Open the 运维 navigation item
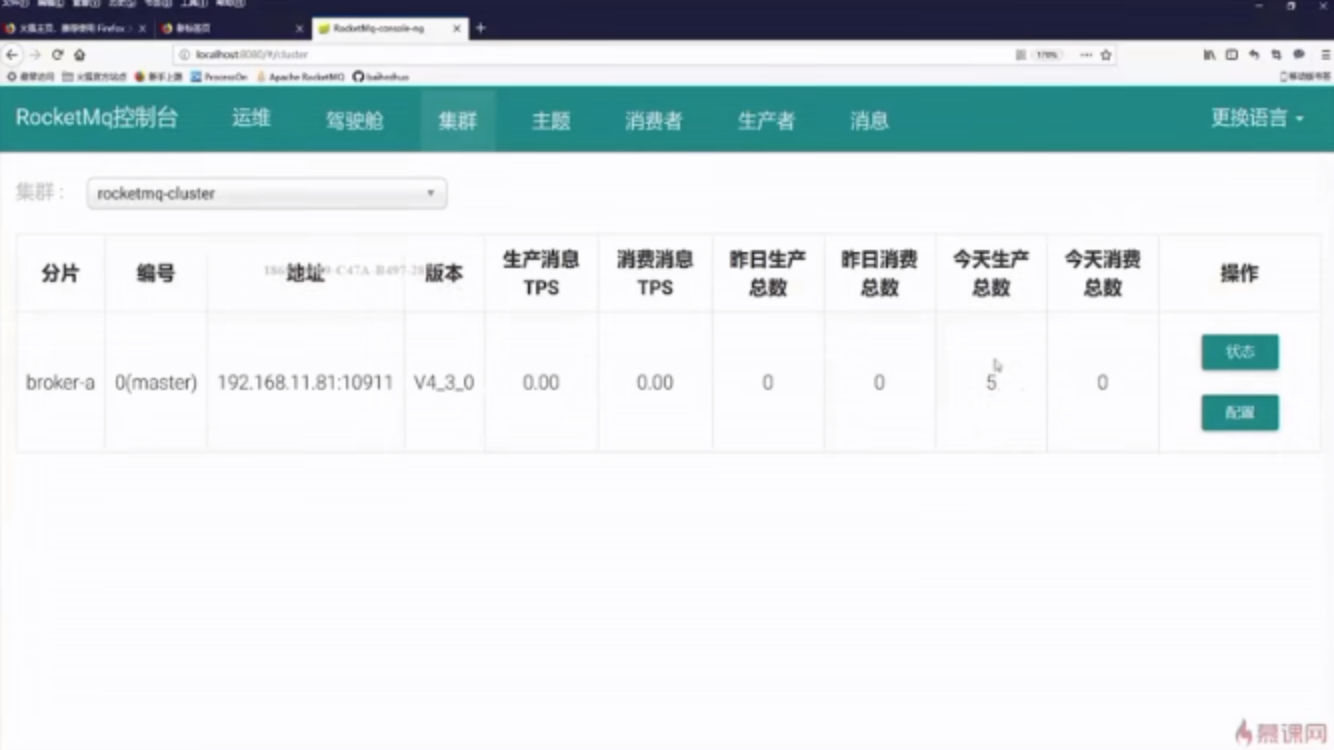1334x750 pixels. pos(252,118)
